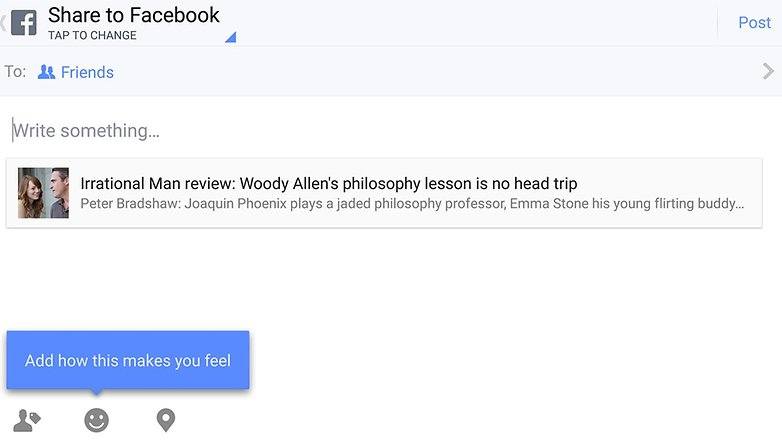Tap the Peter Bradshaw description text
782x446 pixels.
click(x=412, y=204)
